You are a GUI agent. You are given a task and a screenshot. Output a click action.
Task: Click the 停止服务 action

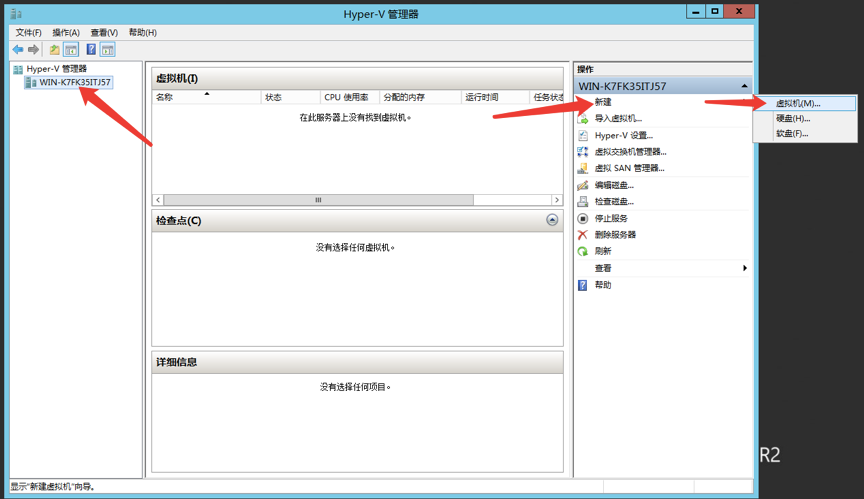[x=611, y=218]
